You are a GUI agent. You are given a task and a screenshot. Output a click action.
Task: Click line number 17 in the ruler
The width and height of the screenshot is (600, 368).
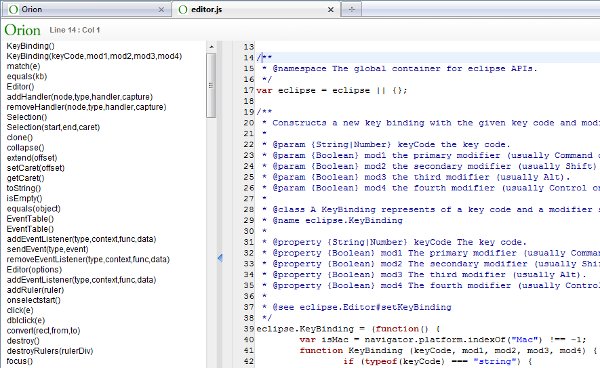click(x=249, y=90)
